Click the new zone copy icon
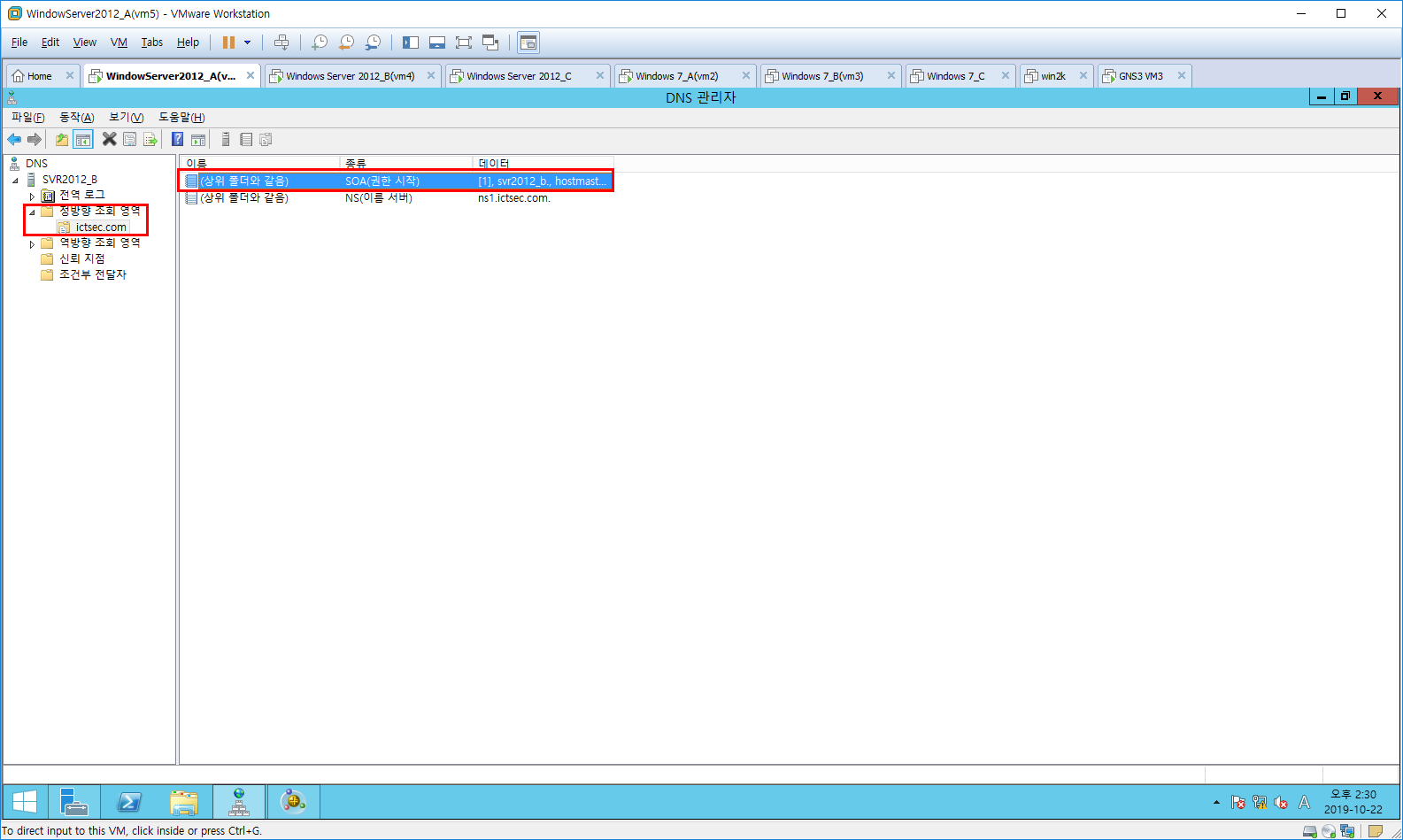The height and width of the screenshot is (840, 1403). (266, 139)
